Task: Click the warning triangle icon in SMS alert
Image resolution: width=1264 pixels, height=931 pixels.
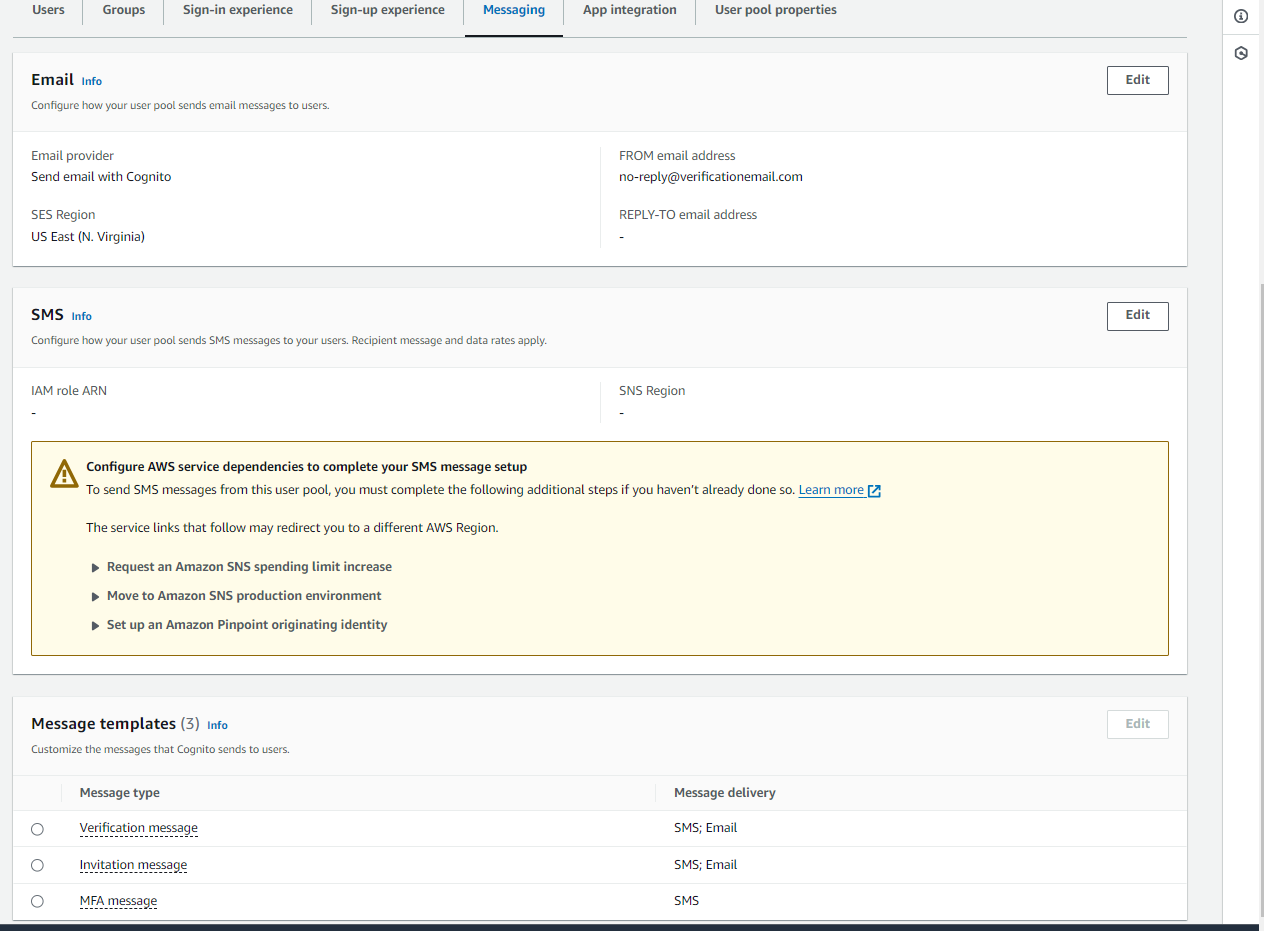Action: point(64,474)
